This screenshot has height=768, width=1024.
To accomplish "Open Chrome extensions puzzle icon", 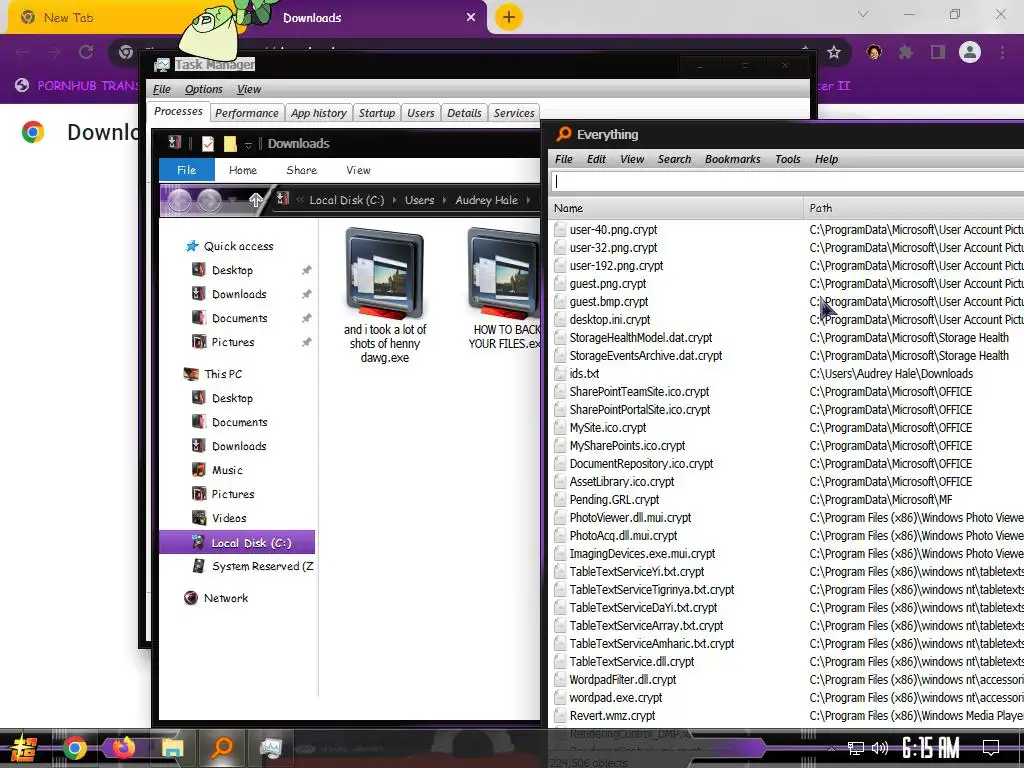I will pyautogui.click(x=906, y=52).
